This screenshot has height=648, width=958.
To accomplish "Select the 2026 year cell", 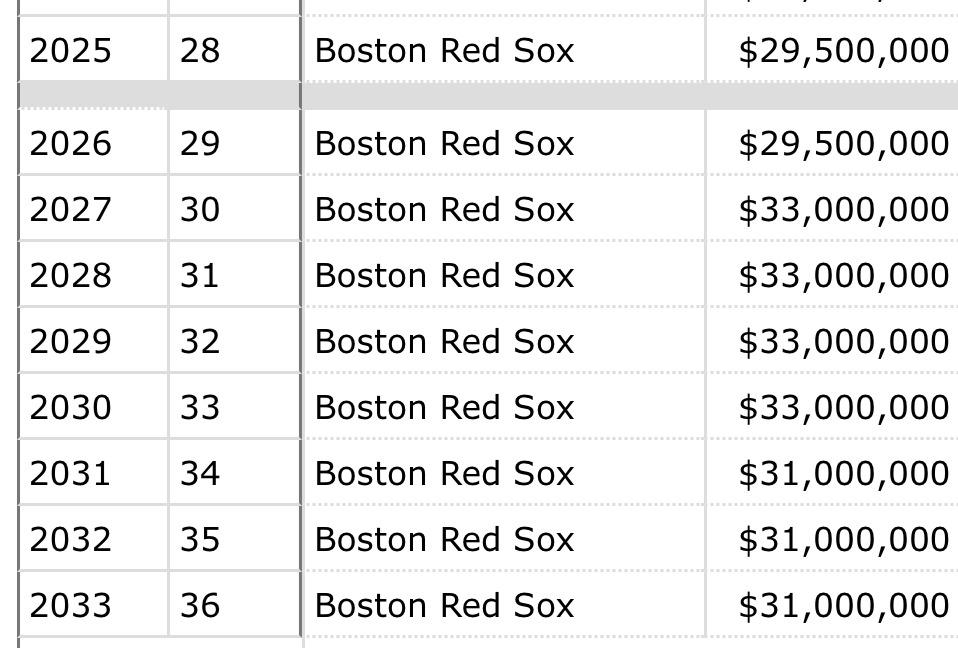I will click(x=93, y=143).
